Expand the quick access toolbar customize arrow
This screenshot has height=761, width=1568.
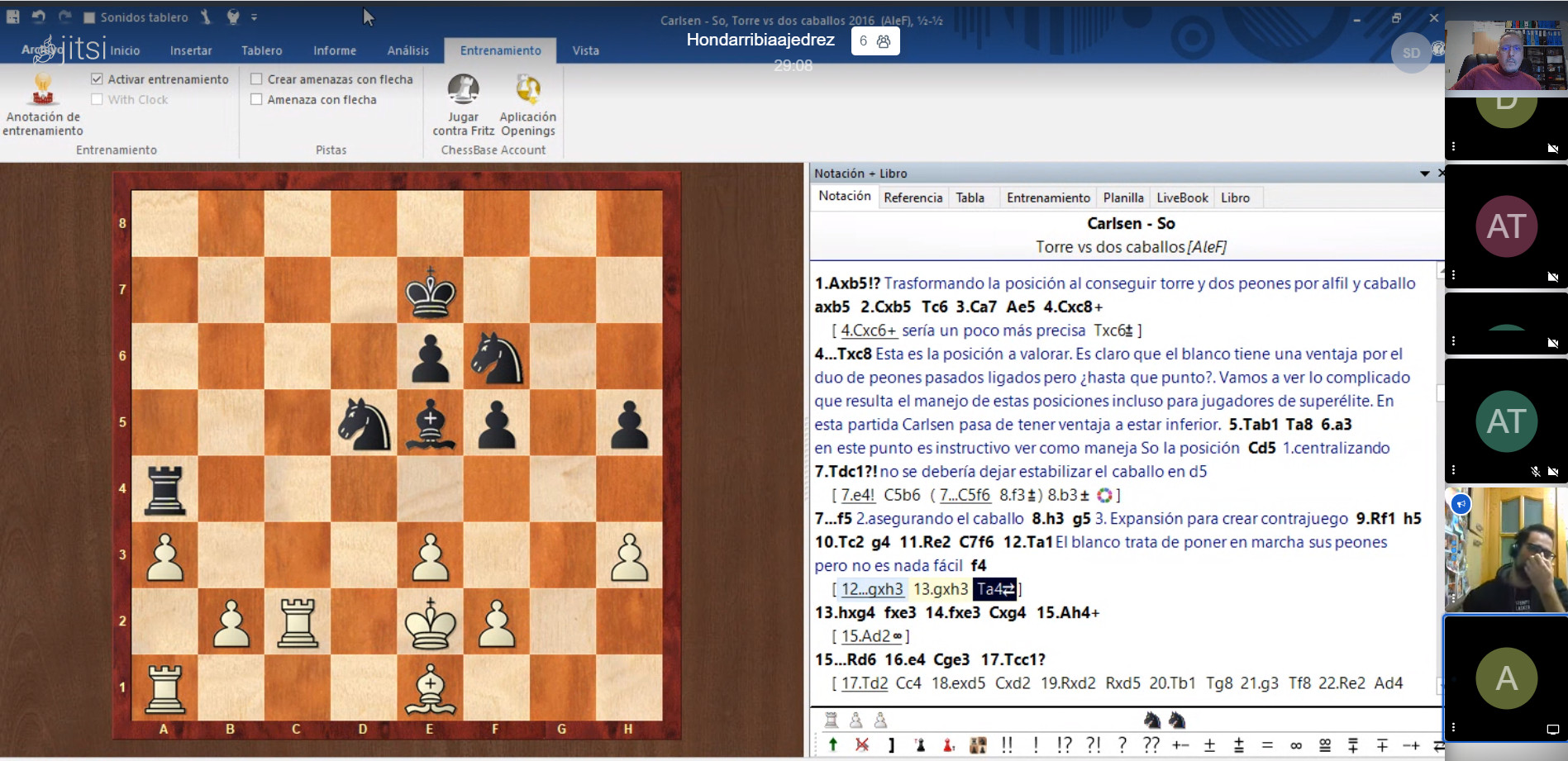click(x=255, y=17)
